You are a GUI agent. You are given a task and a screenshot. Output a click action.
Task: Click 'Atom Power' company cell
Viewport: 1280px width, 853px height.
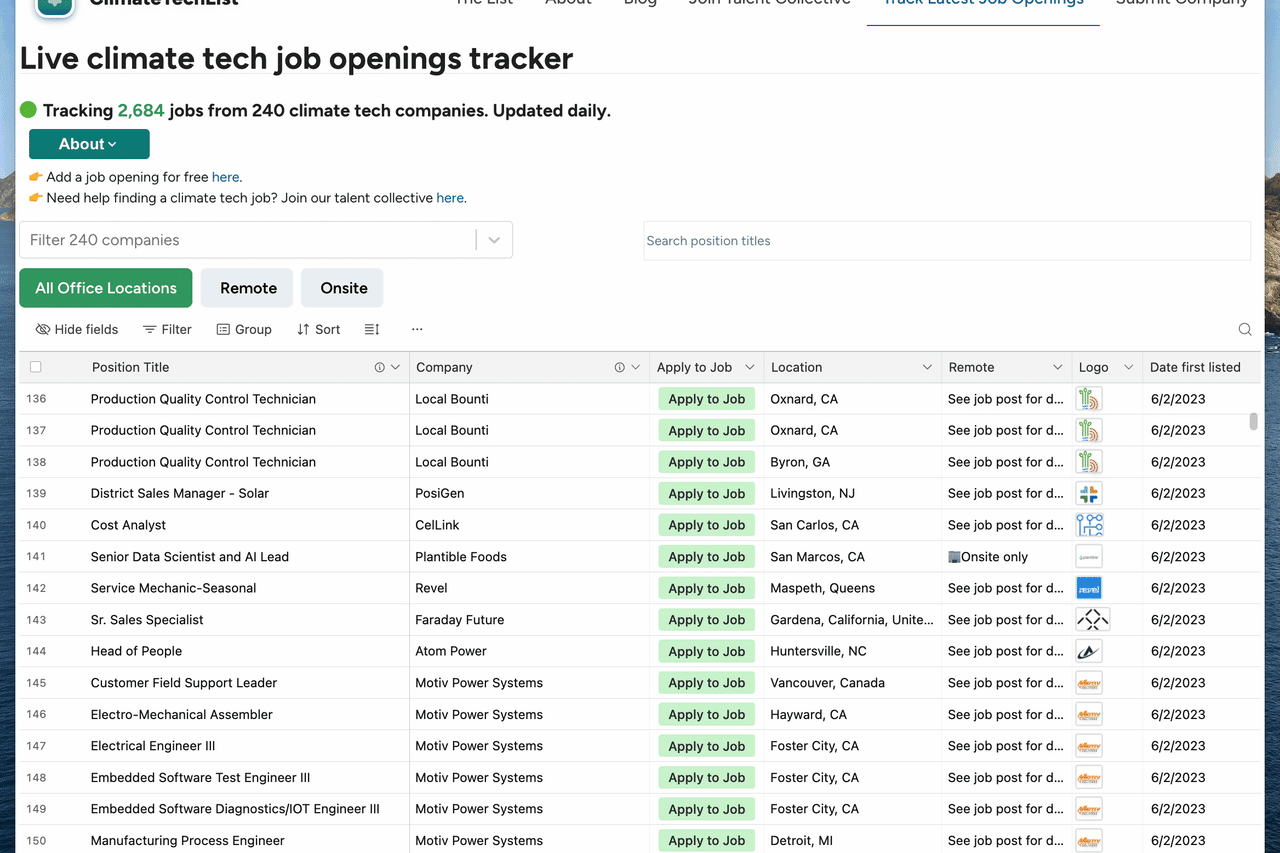[x=529, y=651]
